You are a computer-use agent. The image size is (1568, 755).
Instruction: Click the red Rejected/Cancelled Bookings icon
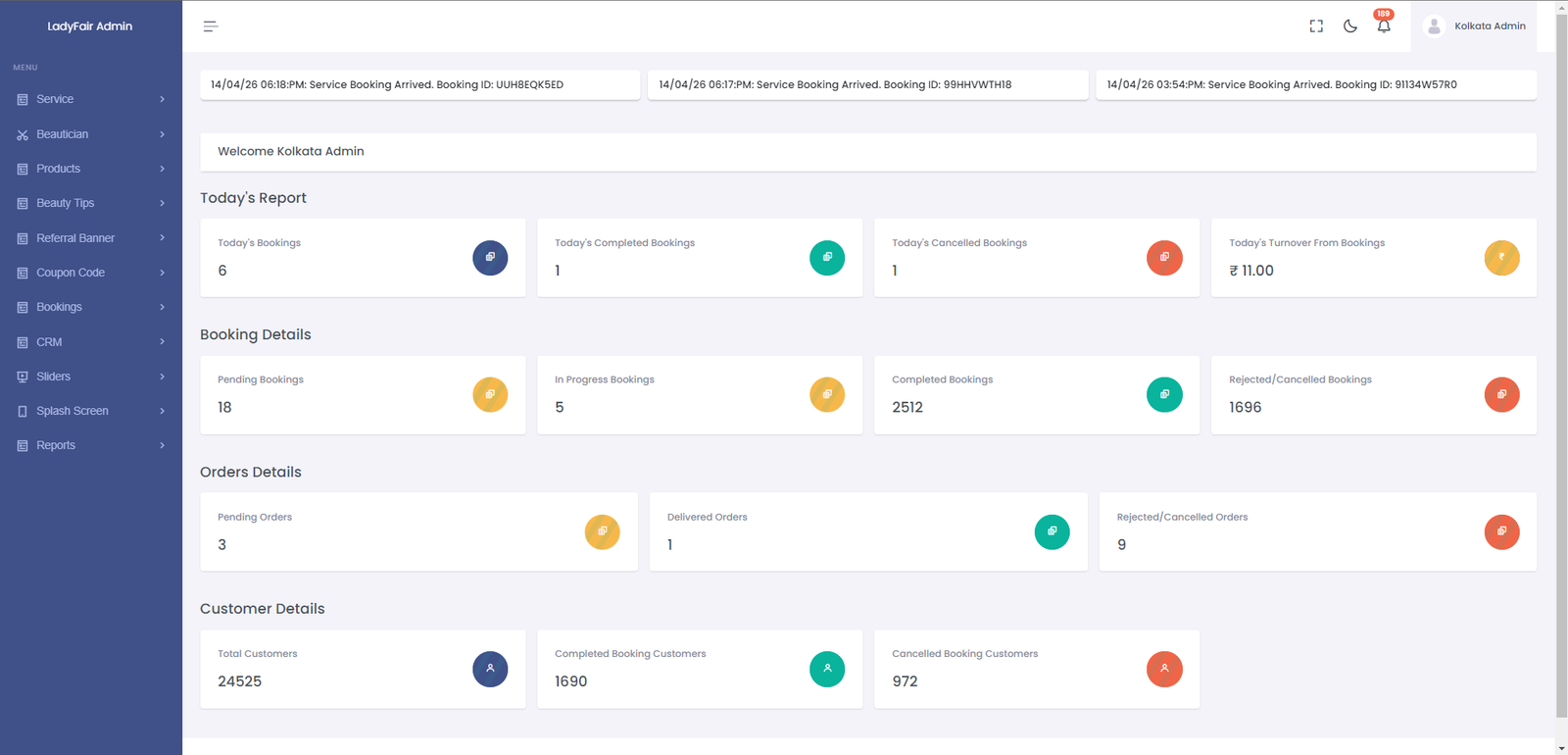(x=1501, y=394)
